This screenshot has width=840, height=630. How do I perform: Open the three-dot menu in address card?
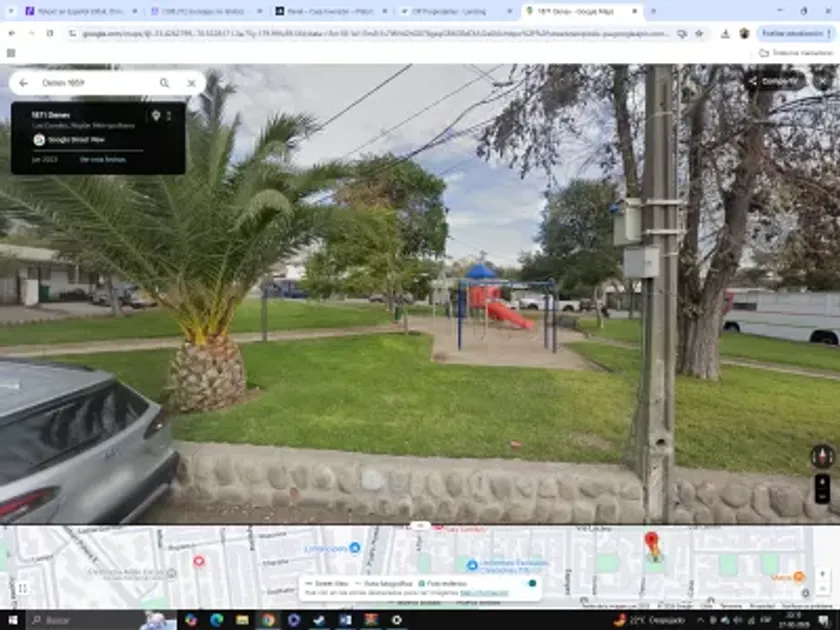click(x=169, y=116)
